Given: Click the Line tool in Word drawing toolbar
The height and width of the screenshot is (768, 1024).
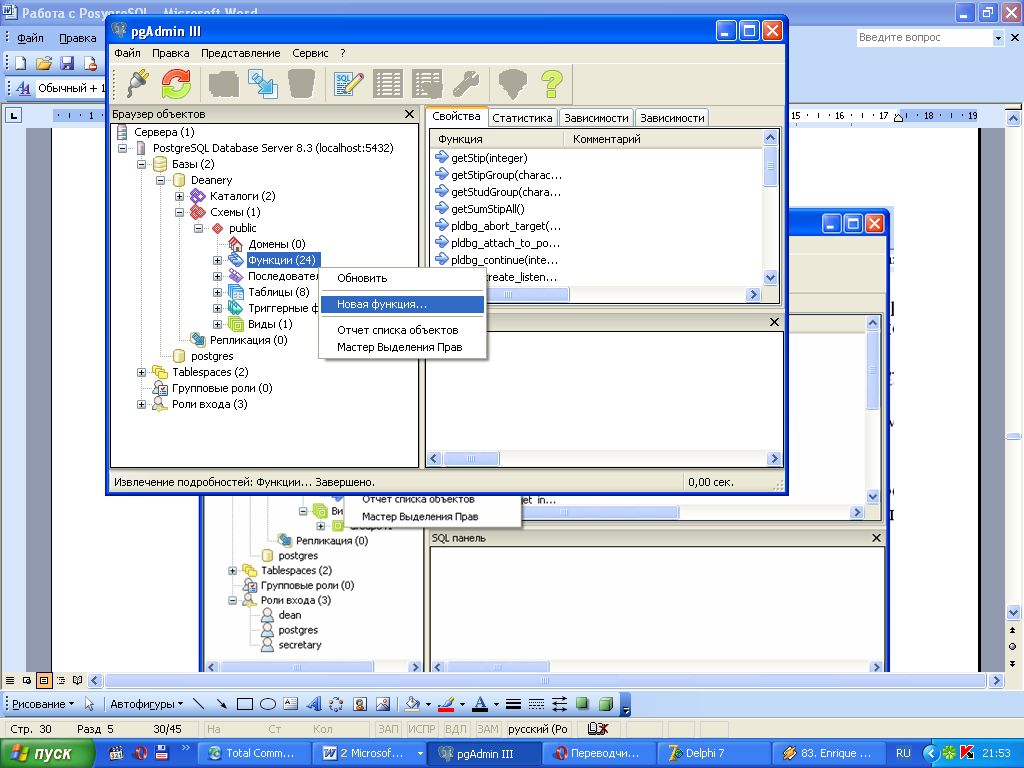Looking at the screenshot, I should 199,704.
